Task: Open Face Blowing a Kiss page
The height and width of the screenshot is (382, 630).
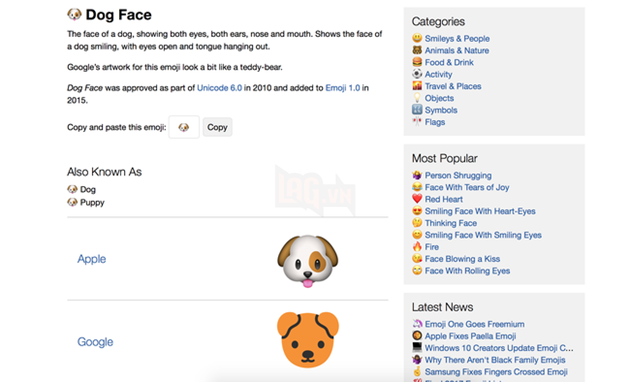Action: click(x=462, y=259)
